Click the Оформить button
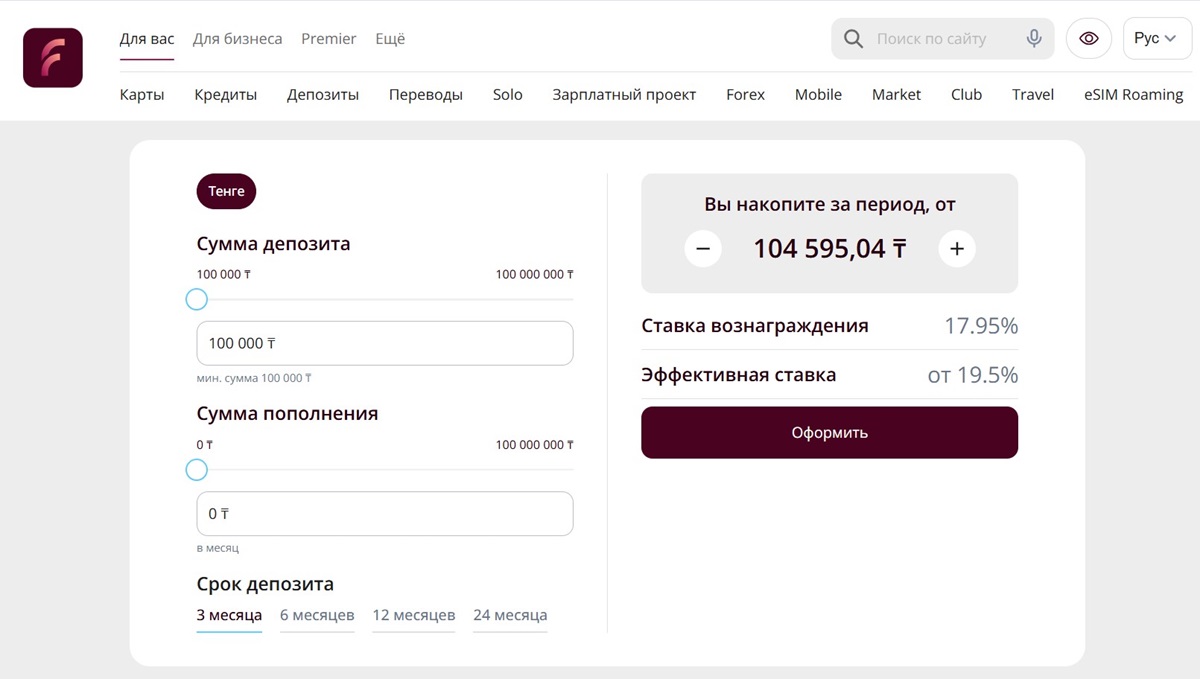Viewport: 1200px width, 679px height. [x=830, y=433]
